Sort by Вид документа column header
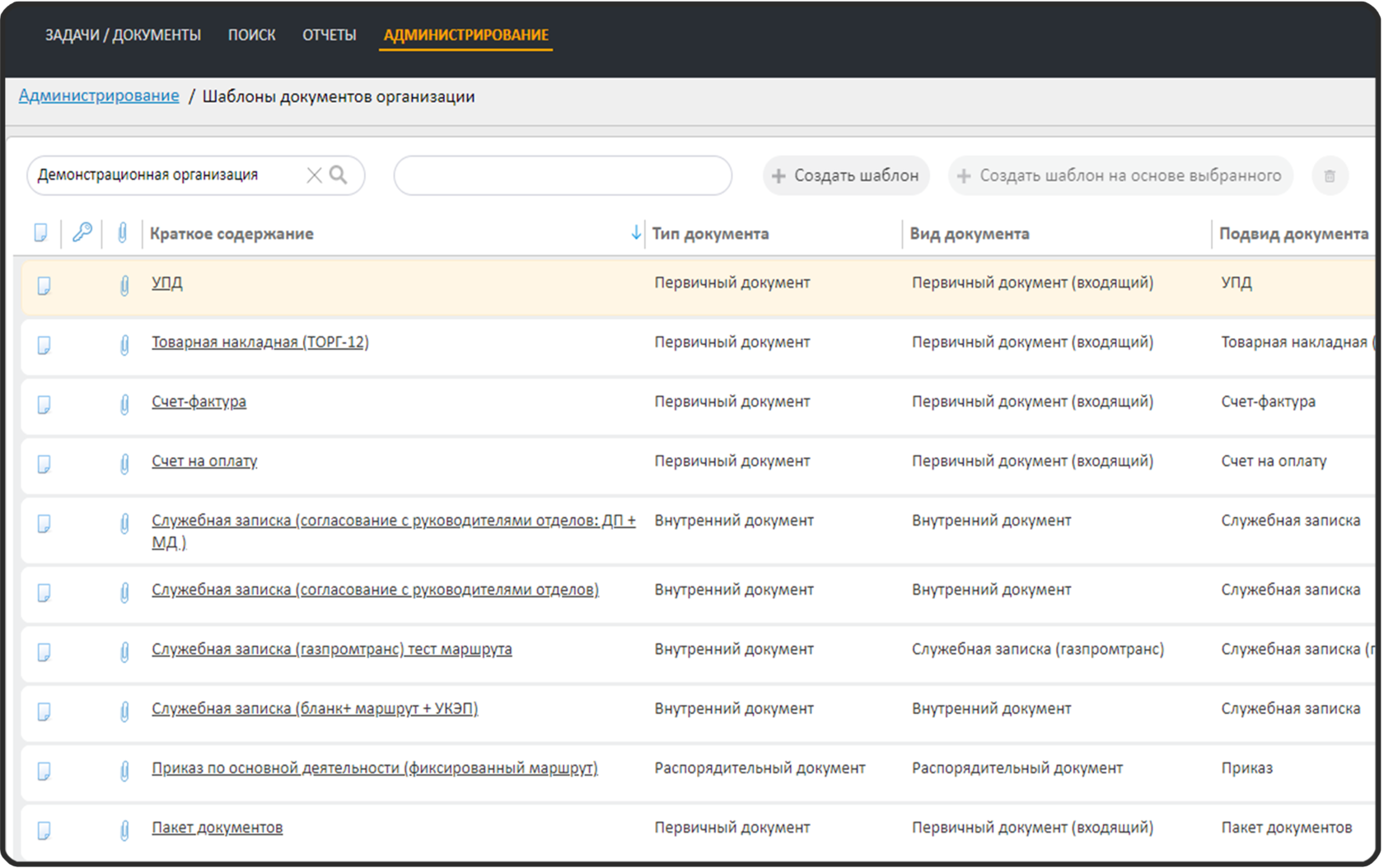 pos(969,234)
